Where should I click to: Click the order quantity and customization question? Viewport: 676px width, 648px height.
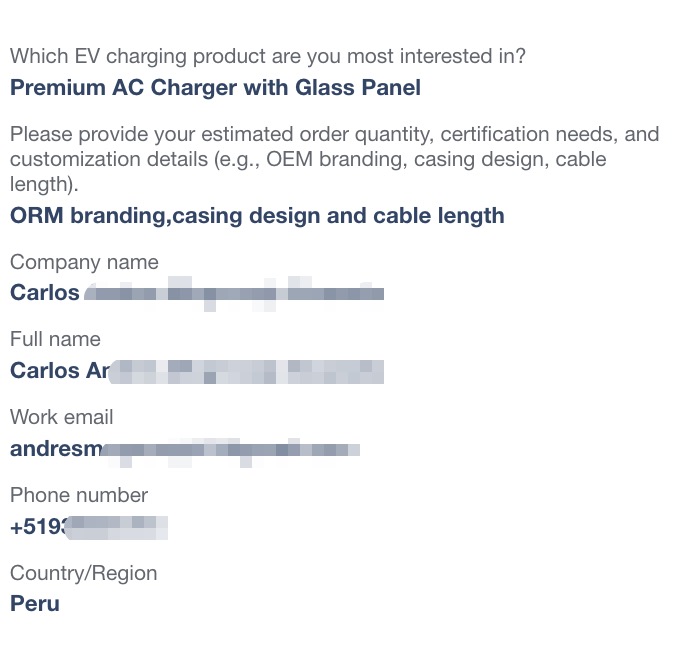tap(335, 159)
